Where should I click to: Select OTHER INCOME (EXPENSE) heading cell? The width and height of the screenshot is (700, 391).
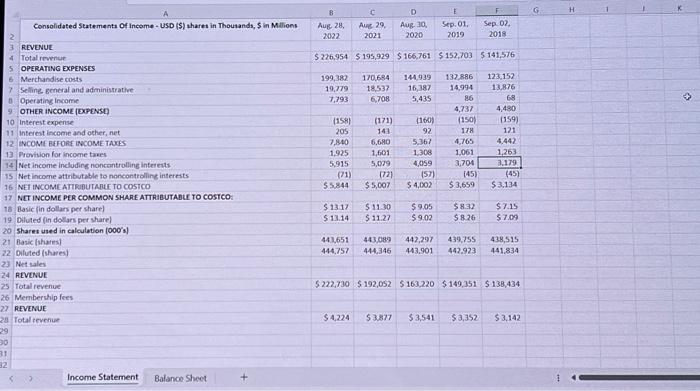pos(64,111)
